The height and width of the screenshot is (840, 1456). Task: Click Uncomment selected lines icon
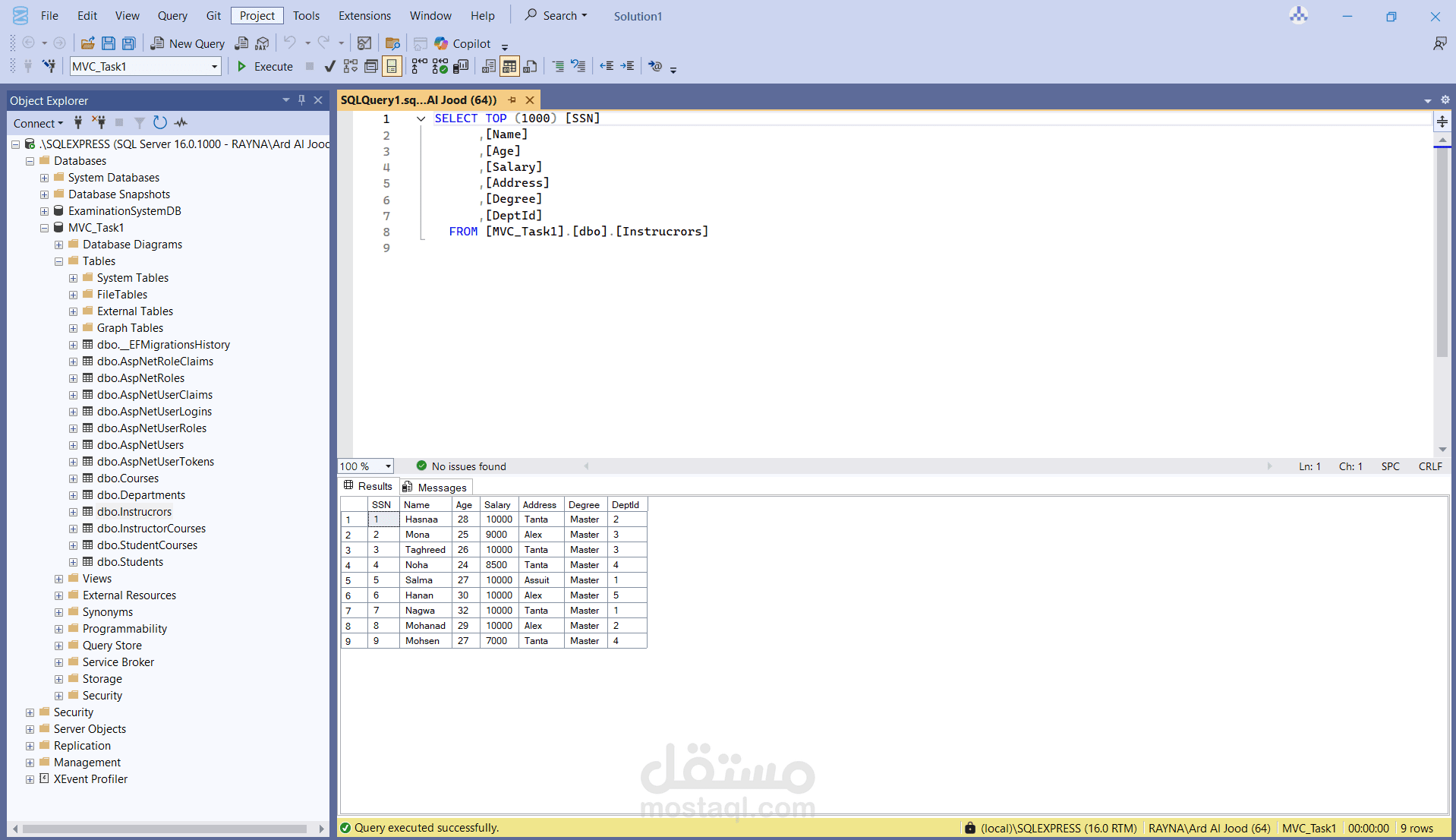[x=578, y=66]
